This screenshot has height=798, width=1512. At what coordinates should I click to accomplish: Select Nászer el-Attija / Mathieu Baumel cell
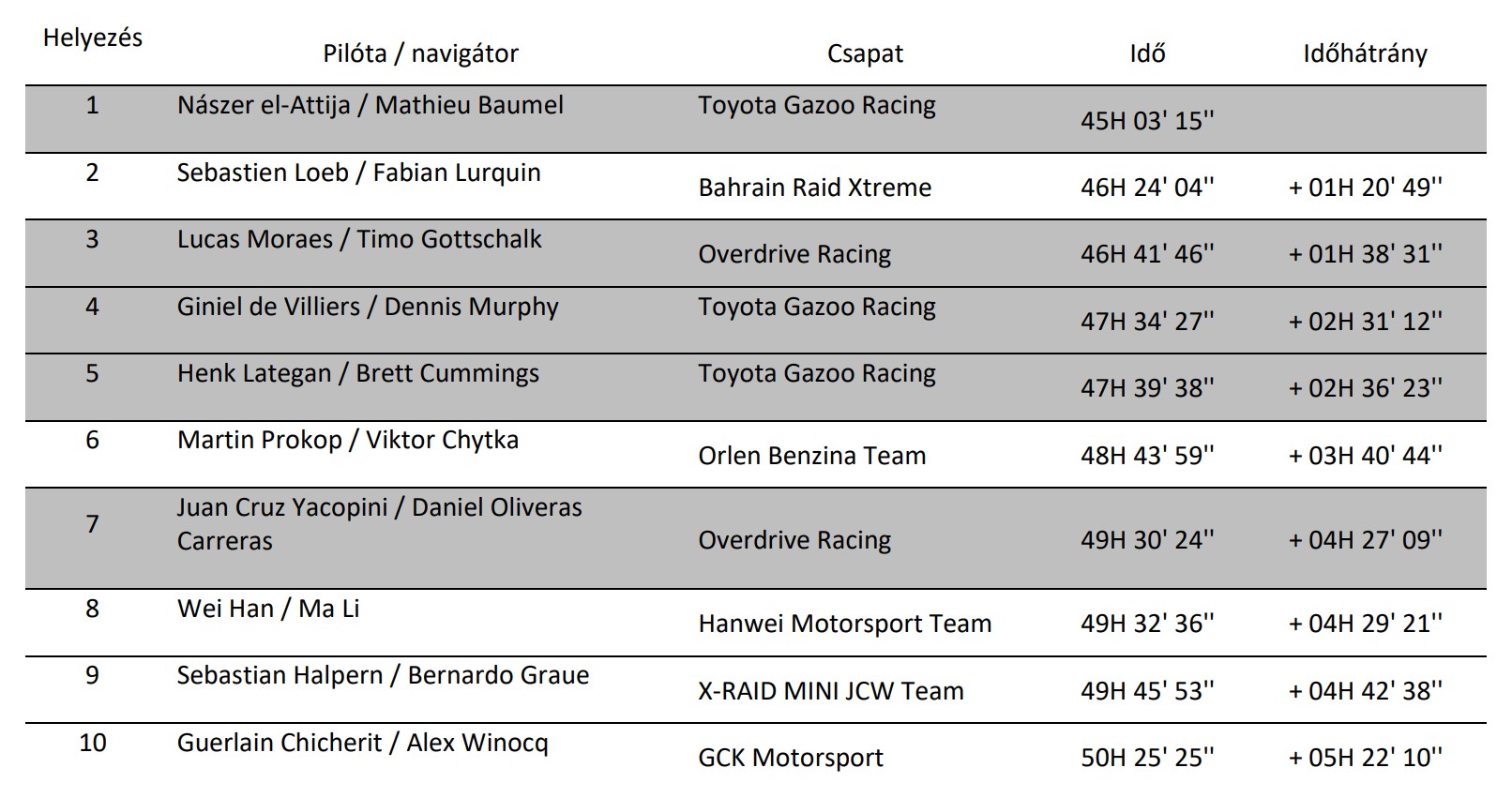pos(370,105)
